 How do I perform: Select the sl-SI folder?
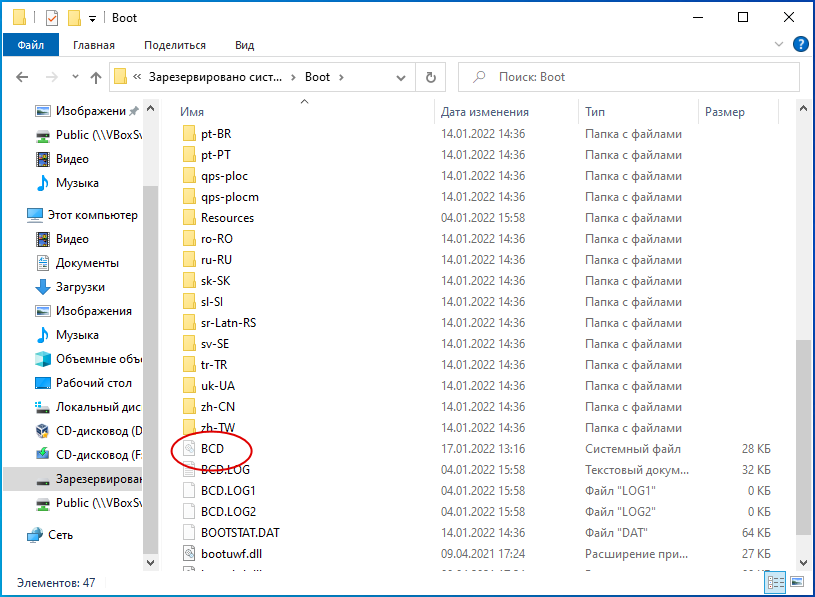click(x=212, y=302)
